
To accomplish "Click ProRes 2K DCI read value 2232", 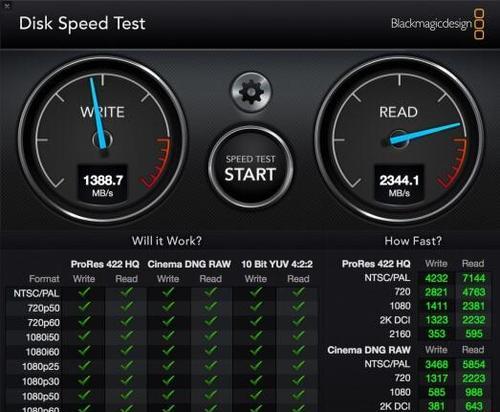I will click(474, 320).
